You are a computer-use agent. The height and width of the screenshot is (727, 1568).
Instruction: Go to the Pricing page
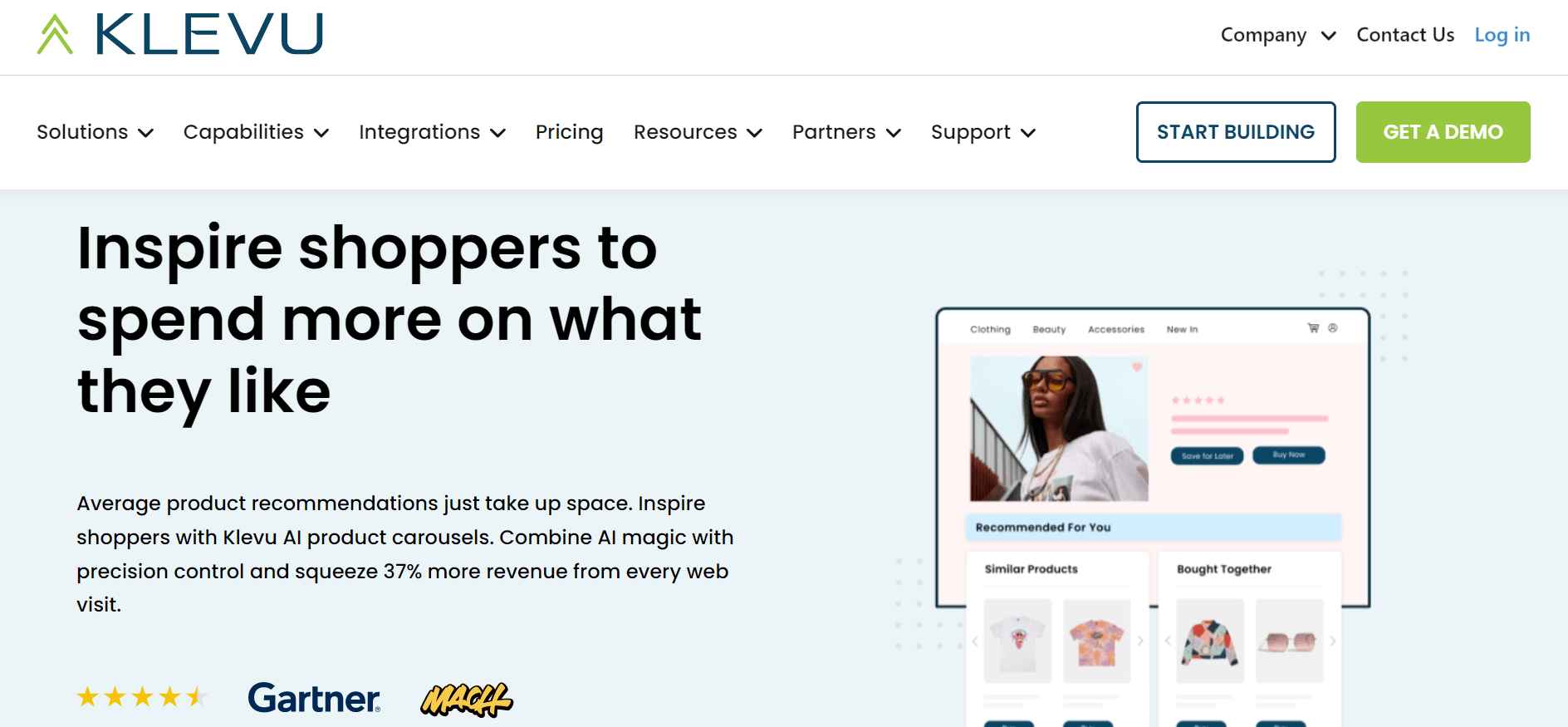[x=570, y=132]
